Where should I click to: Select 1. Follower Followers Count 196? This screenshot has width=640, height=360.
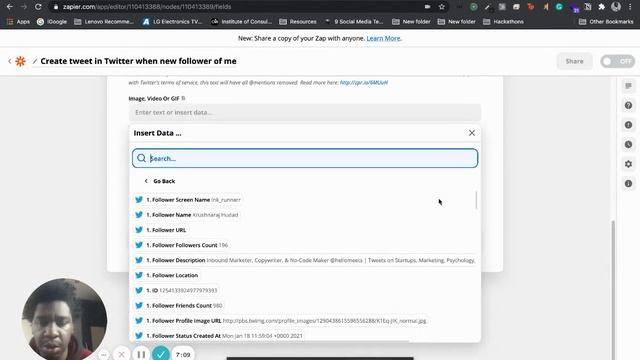182,245
